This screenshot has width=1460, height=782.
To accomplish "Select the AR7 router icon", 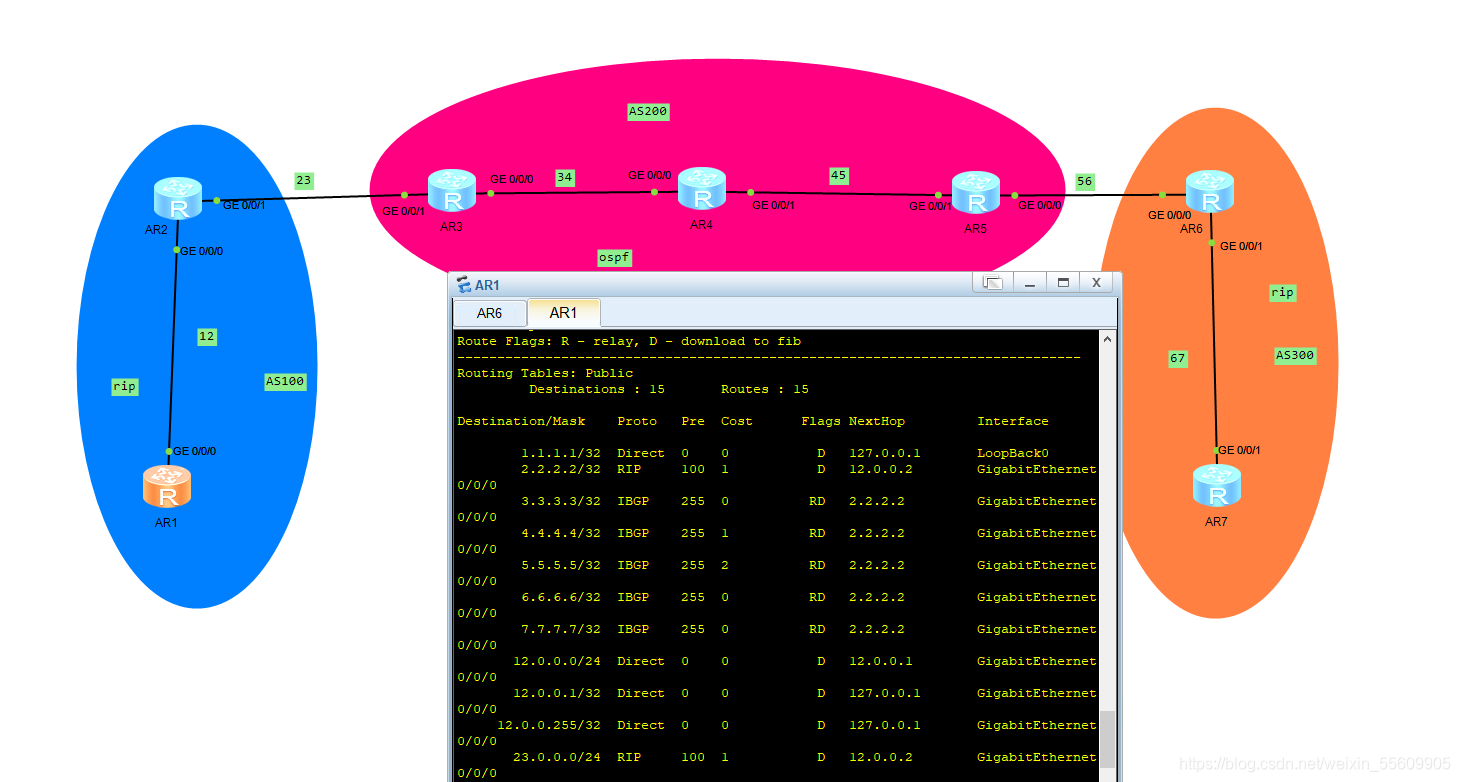I will 1217,487.
